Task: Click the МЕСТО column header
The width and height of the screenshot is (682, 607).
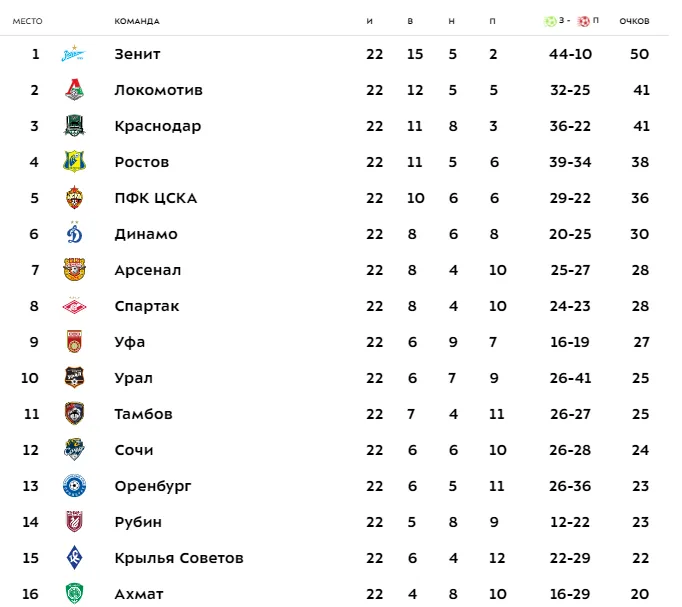Action: coord(27,21)
